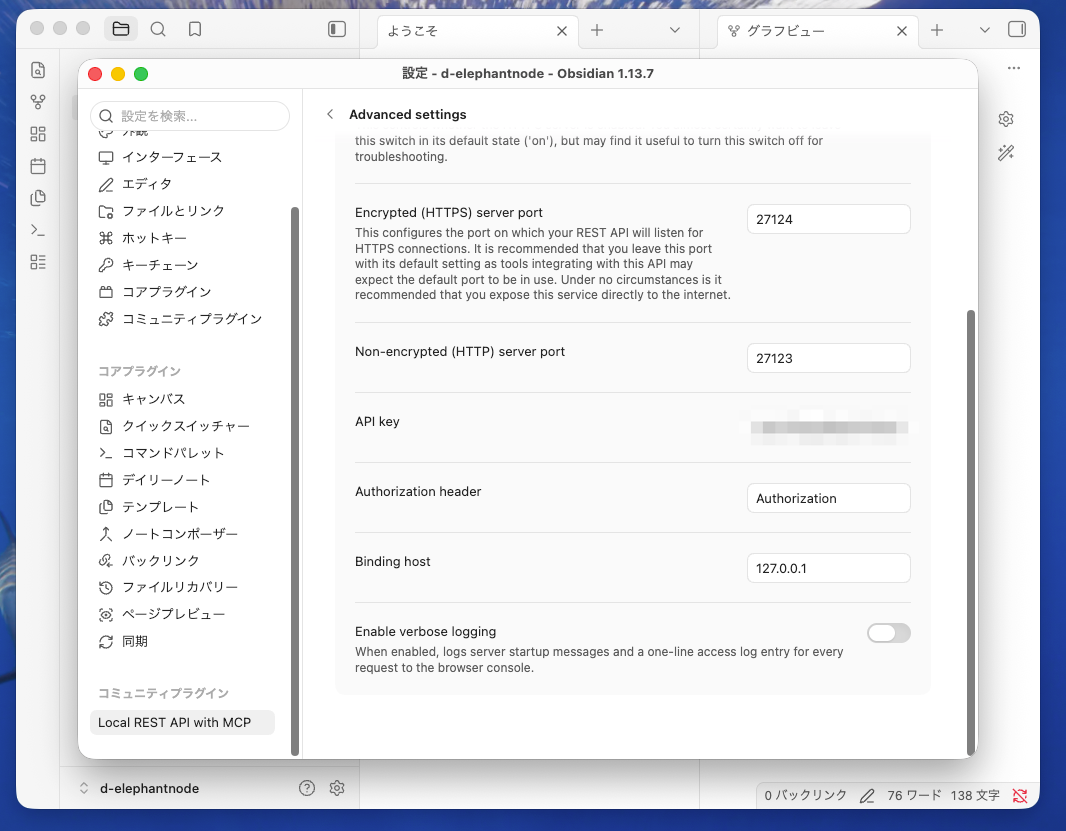Open コアプラグイン settings section
The image size is (1066, 831).
(182, 292)
